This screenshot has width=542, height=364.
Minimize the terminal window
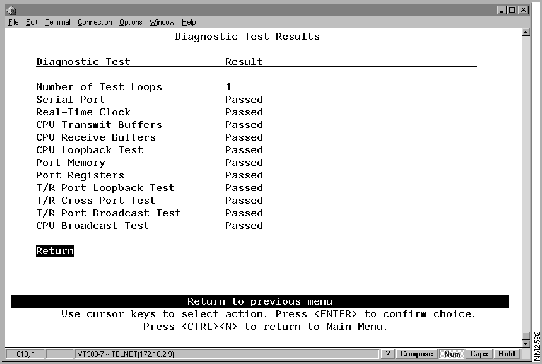click(x=502, y=10)
